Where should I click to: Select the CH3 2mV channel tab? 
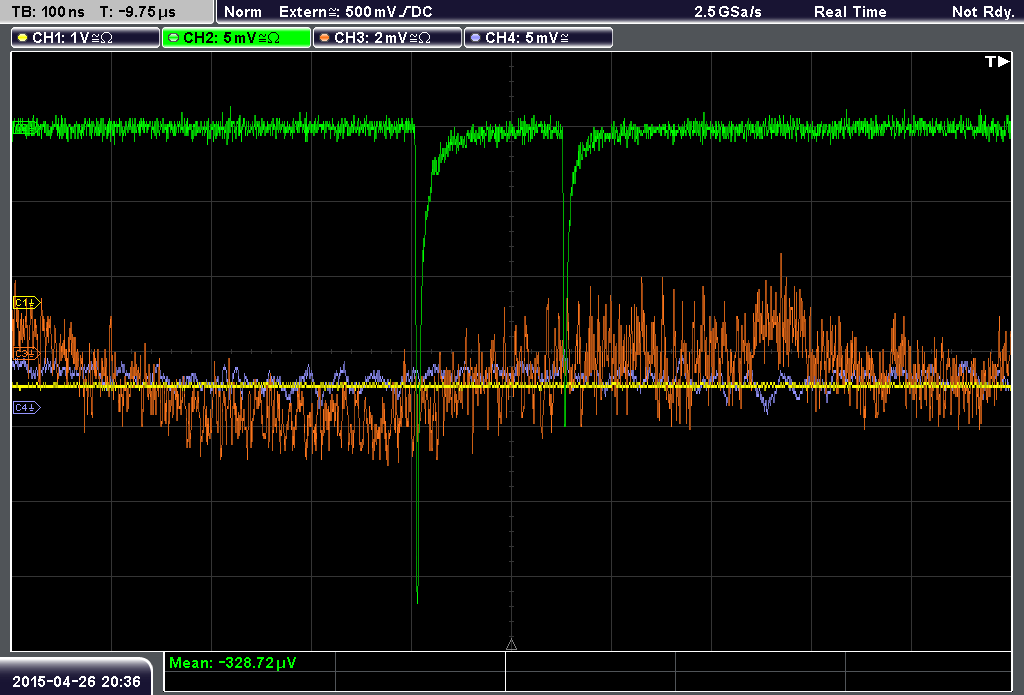387,38
